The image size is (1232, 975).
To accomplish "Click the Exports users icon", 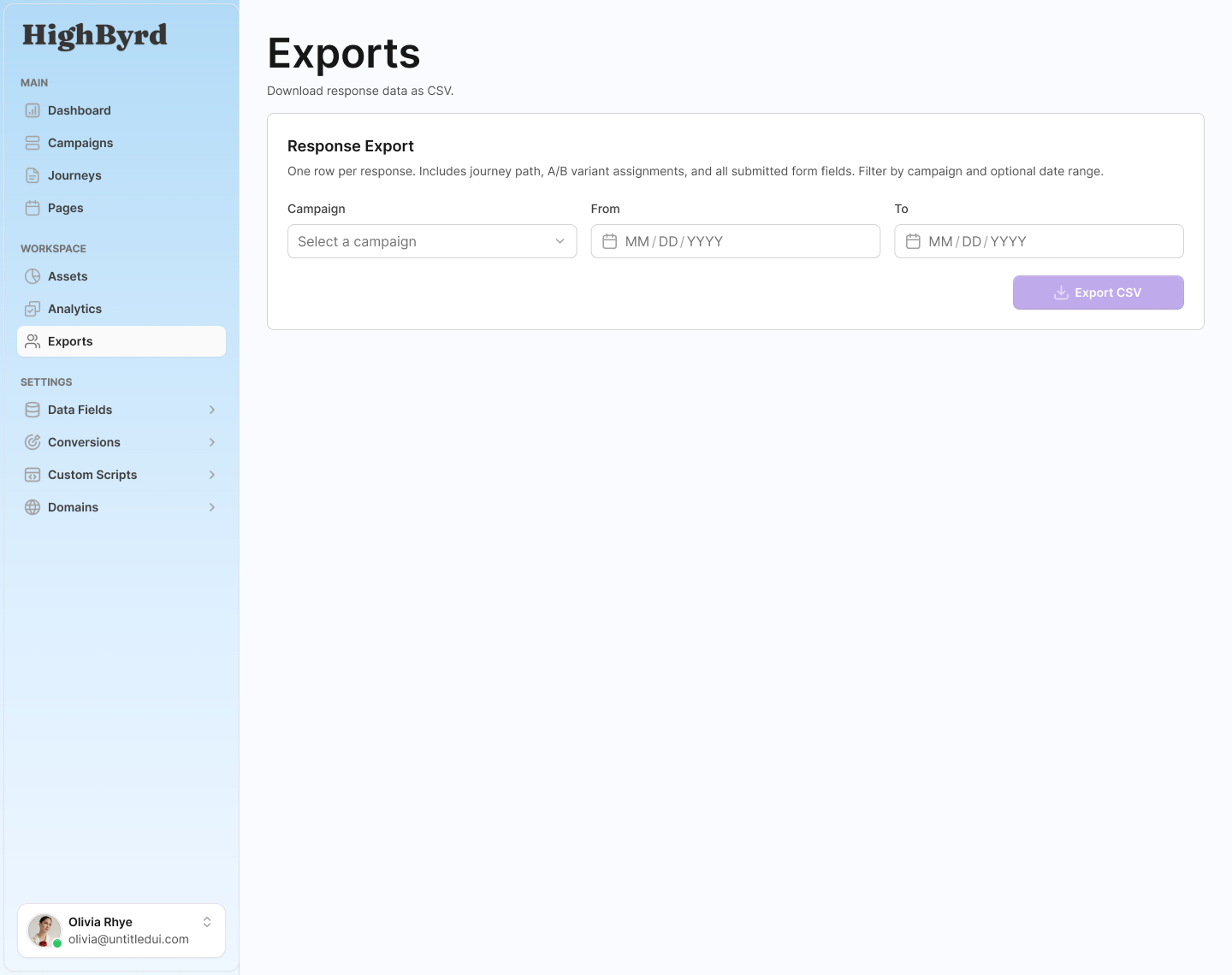I will tap(33, 341).
